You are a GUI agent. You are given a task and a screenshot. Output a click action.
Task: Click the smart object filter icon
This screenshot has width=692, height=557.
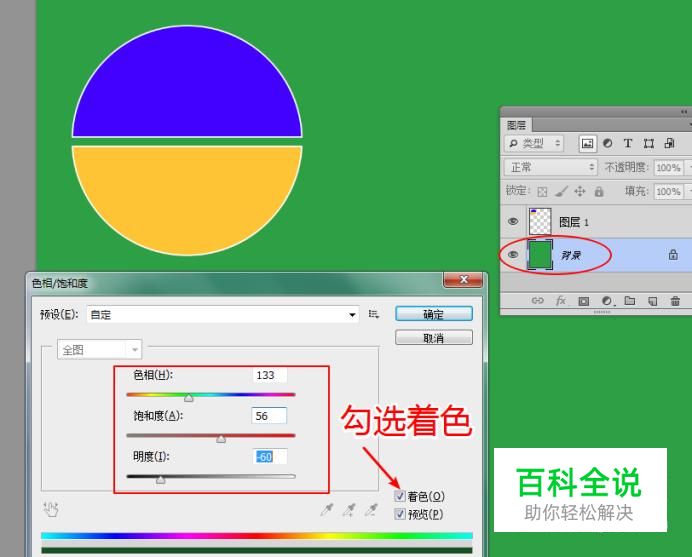tap(669, 143)
